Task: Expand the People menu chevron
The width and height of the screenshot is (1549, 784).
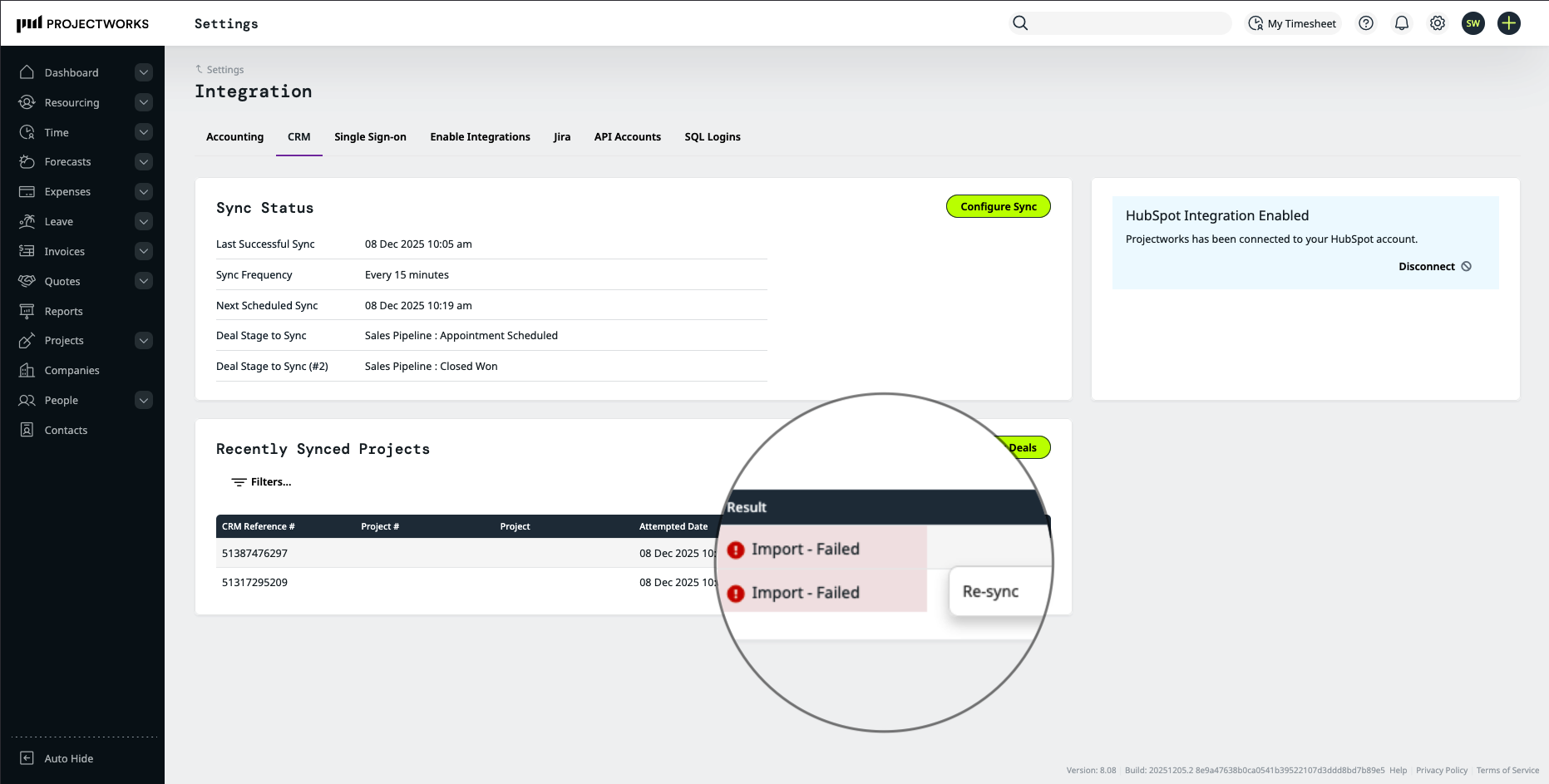Action: click(x=144, y=400)
